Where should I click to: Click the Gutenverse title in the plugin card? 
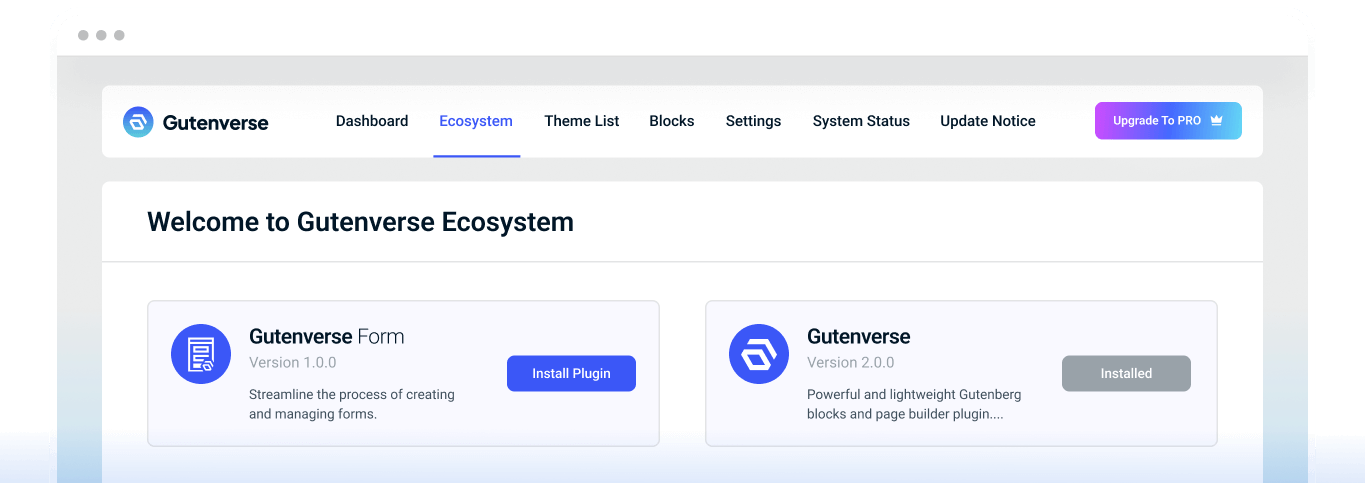pos(858,336)
